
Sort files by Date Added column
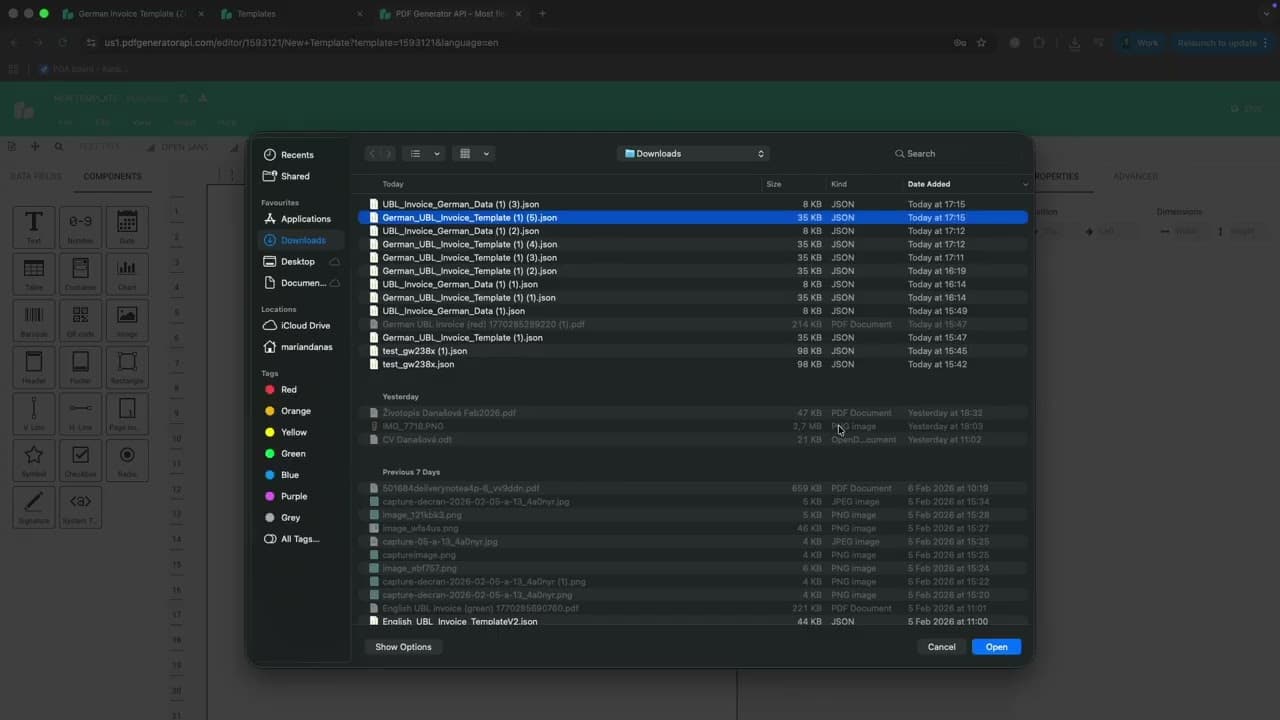click(929, 184)
